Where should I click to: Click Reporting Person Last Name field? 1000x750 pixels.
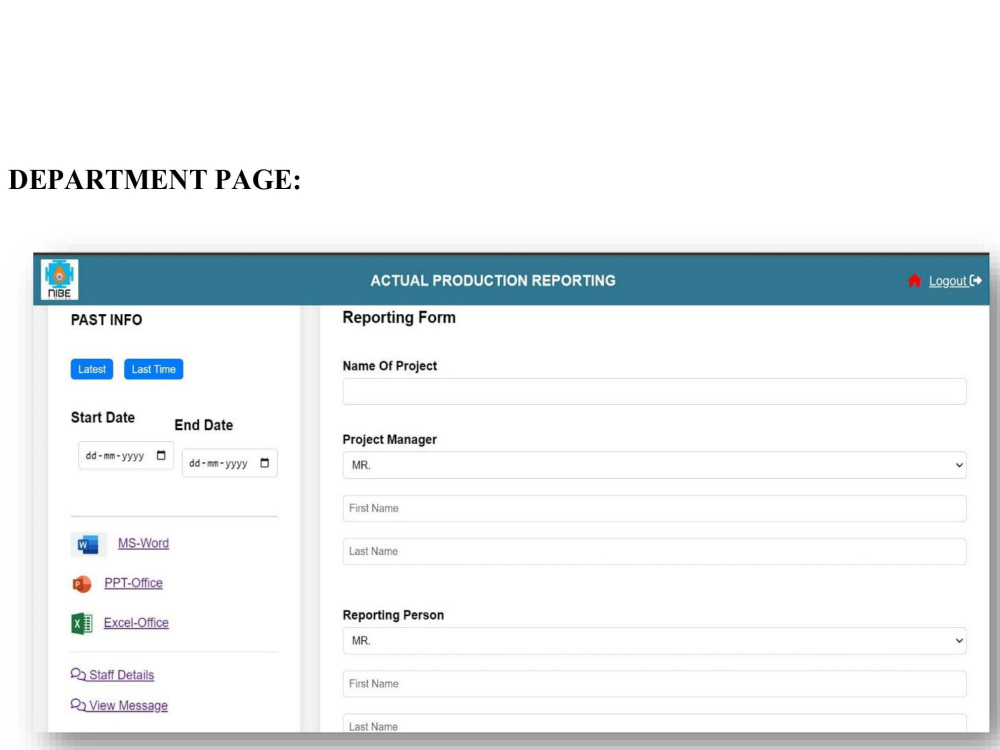click(x=654, y=723)
